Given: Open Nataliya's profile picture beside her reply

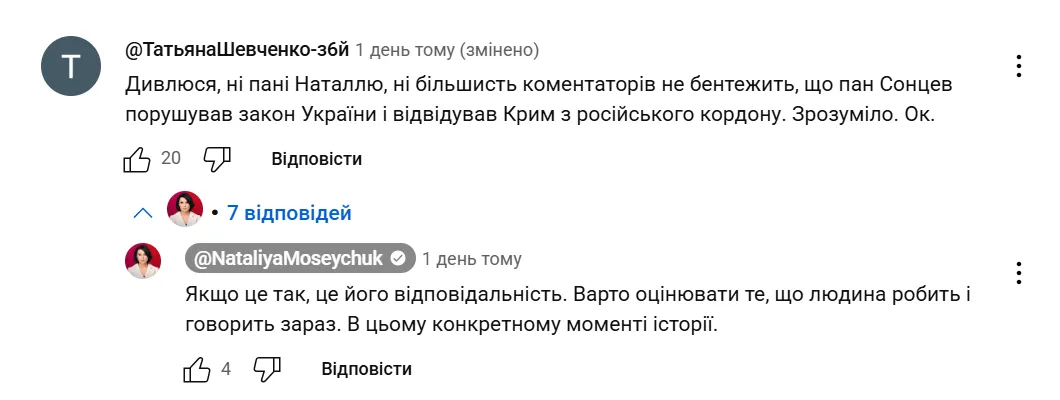Looking at the screenshot, I should pos(143,261).
